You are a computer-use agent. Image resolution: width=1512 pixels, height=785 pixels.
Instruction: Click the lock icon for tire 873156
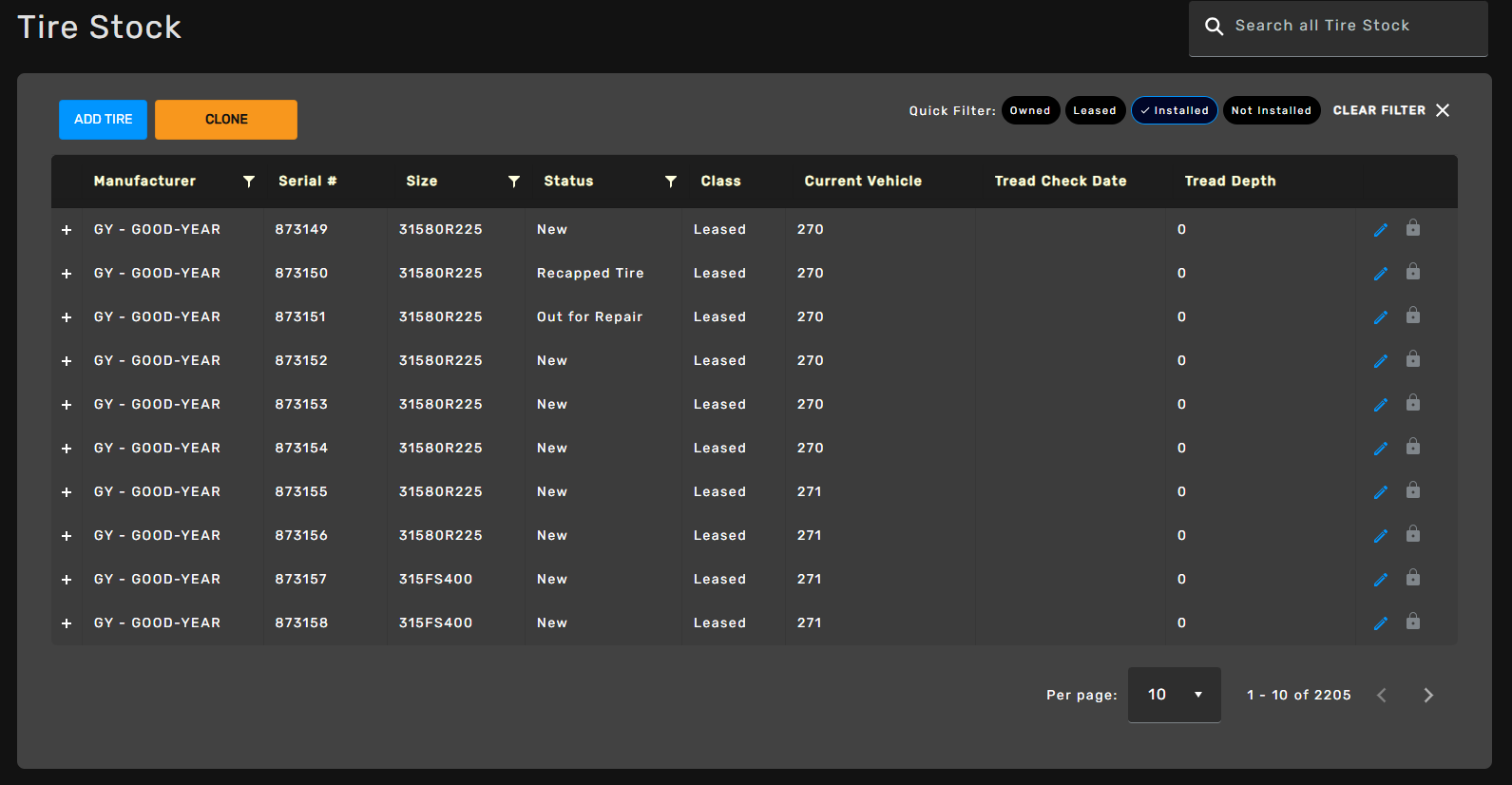[x=1412, y=534]
